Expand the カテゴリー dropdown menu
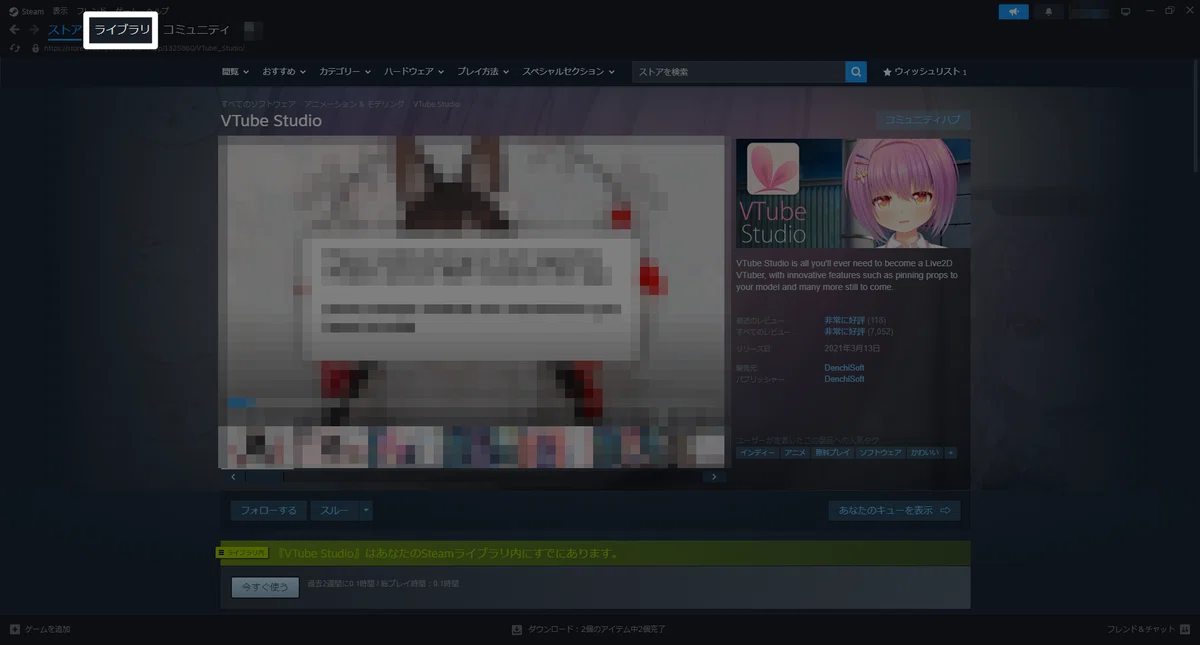1200x645 pixels. [x=345, y=72]
